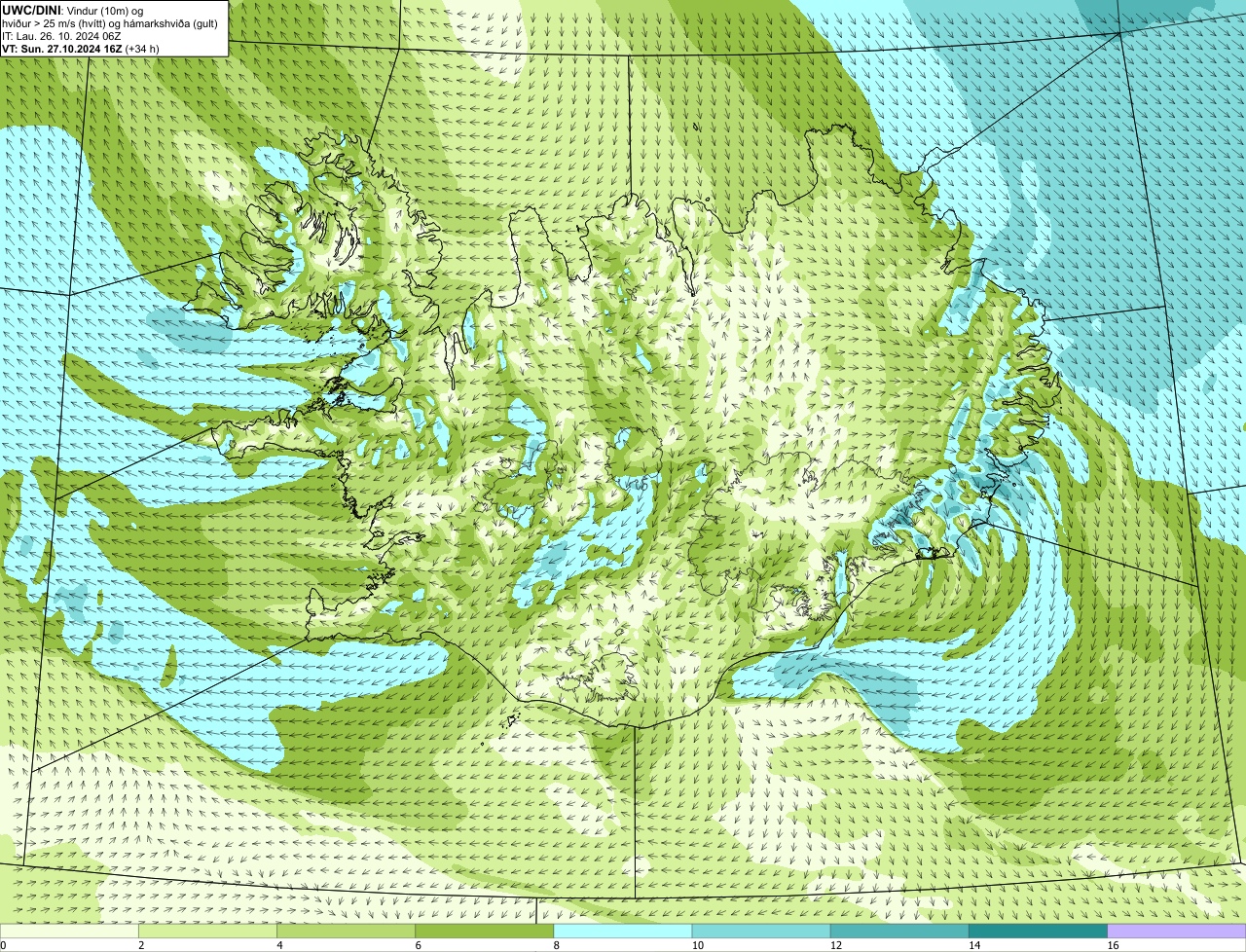The image size is (1246, 952).
Task: Click the 2–4 m/s light green legend swatch
Action: tap(207, 931)
